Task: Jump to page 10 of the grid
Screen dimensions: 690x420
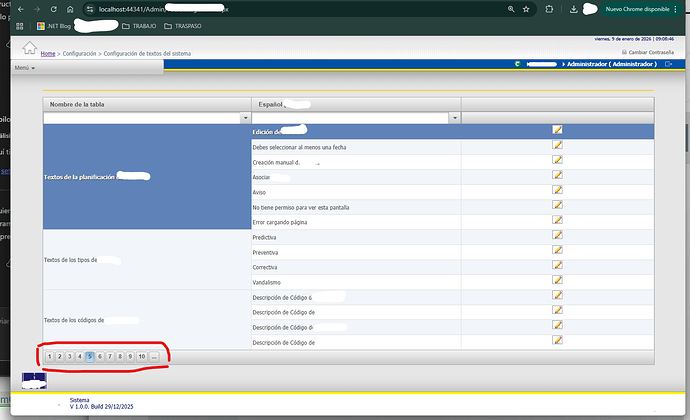Action: point(142,356)
